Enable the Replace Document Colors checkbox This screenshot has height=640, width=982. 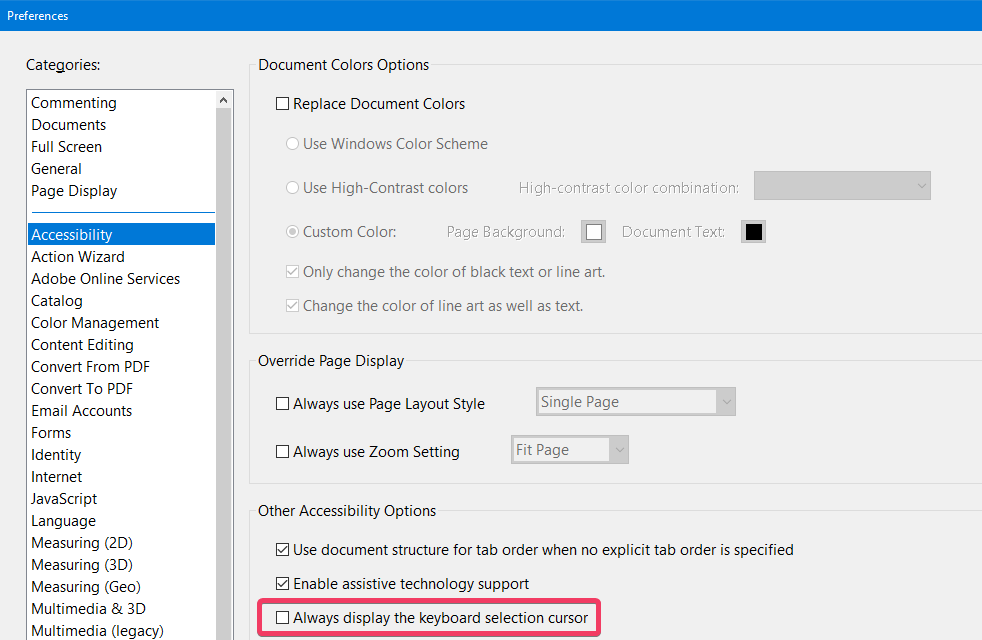[x=283, y=104]
